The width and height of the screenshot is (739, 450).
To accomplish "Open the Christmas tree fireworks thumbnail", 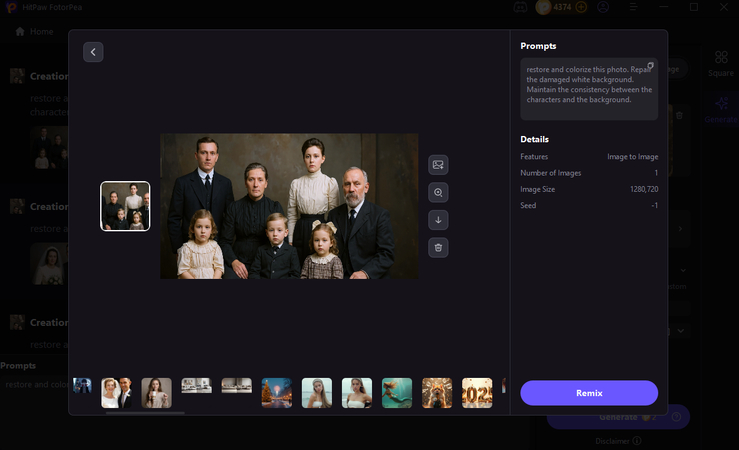I will (x=277, y=393).
